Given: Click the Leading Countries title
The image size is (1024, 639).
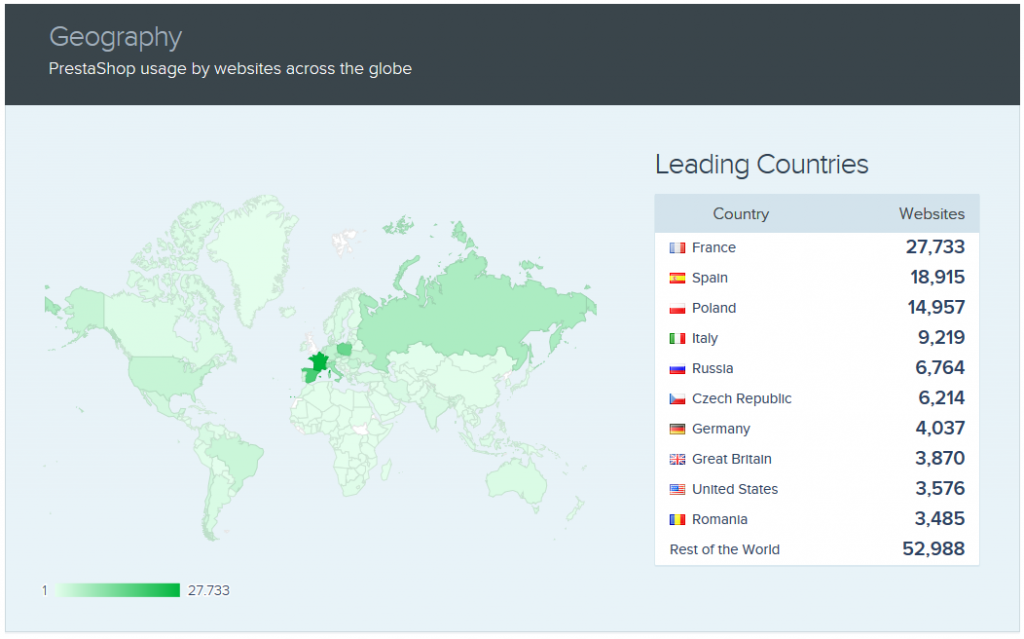Looking at the screenshot, I should pyautogui.click(x=761, y=164).
